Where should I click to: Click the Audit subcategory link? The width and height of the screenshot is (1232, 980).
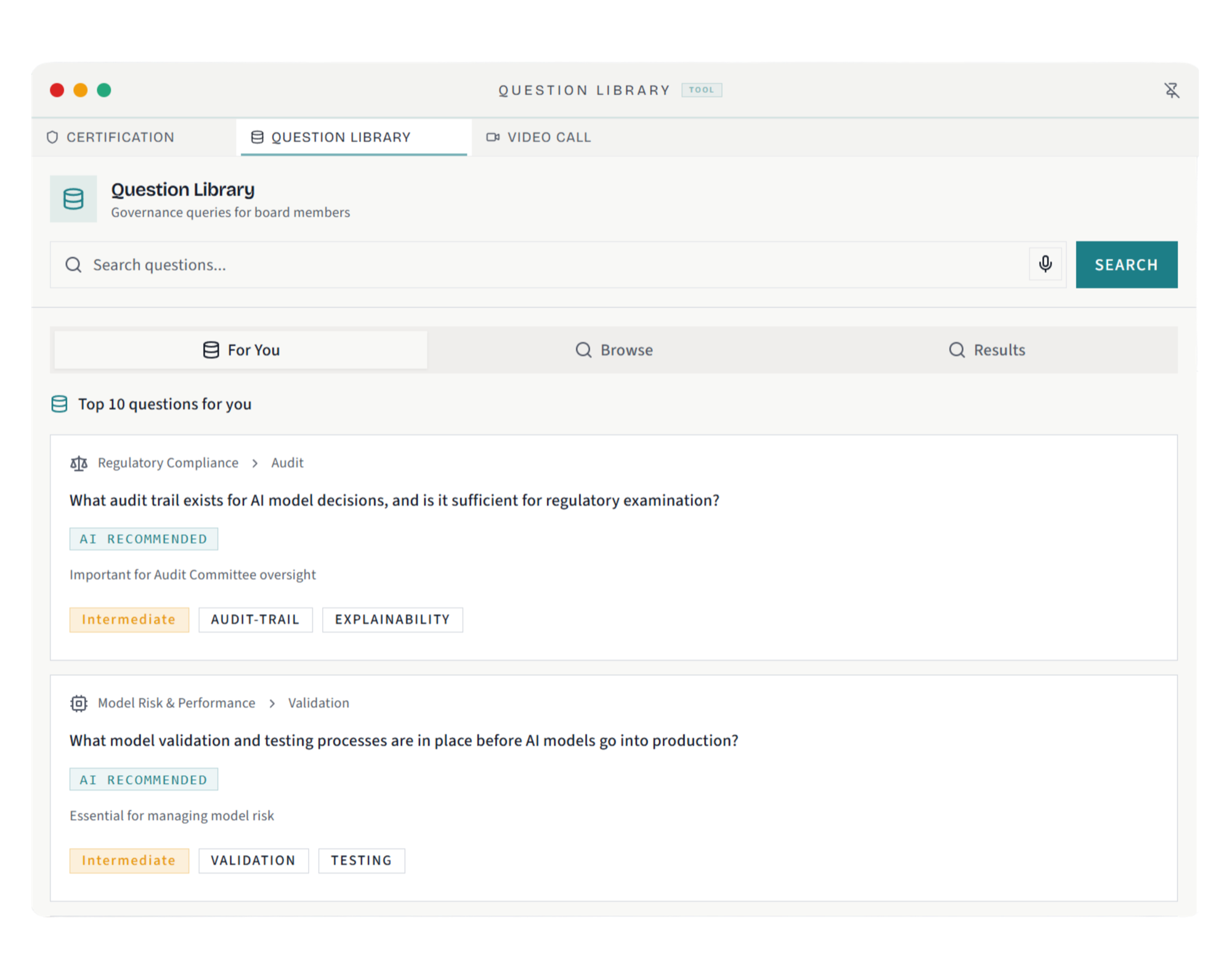click(x=287, y=463)
